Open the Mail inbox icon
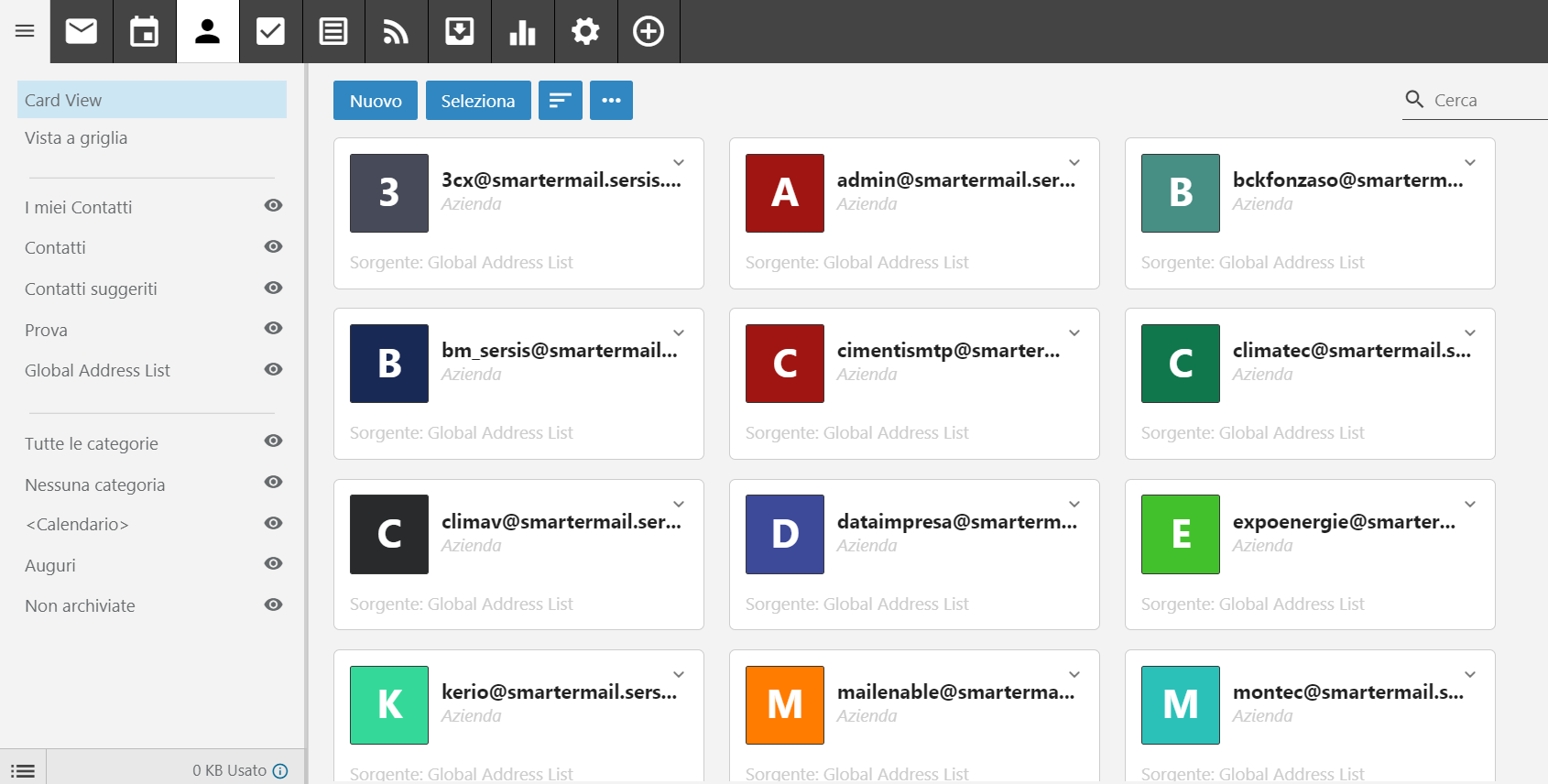The height and width of the screenshot is (784, 1548). pyautogui.click(x=82, y=31)
